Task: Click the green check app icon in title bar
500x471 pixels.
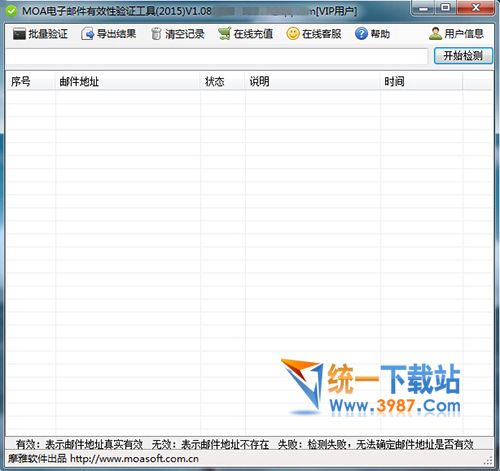Action: [11, 11]
